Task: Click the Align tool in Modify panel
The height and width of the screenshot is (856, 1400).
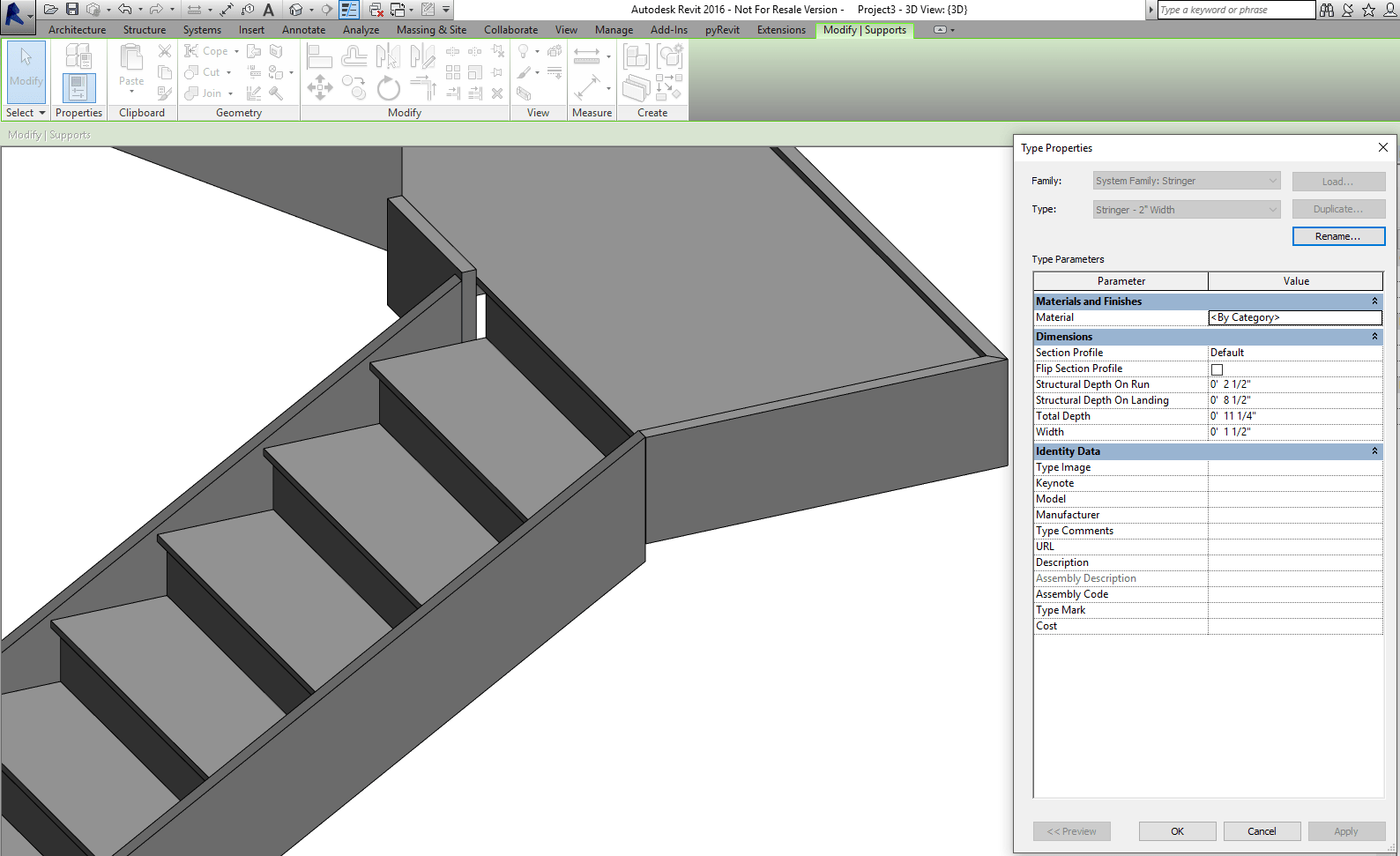Action: [319, 57]
